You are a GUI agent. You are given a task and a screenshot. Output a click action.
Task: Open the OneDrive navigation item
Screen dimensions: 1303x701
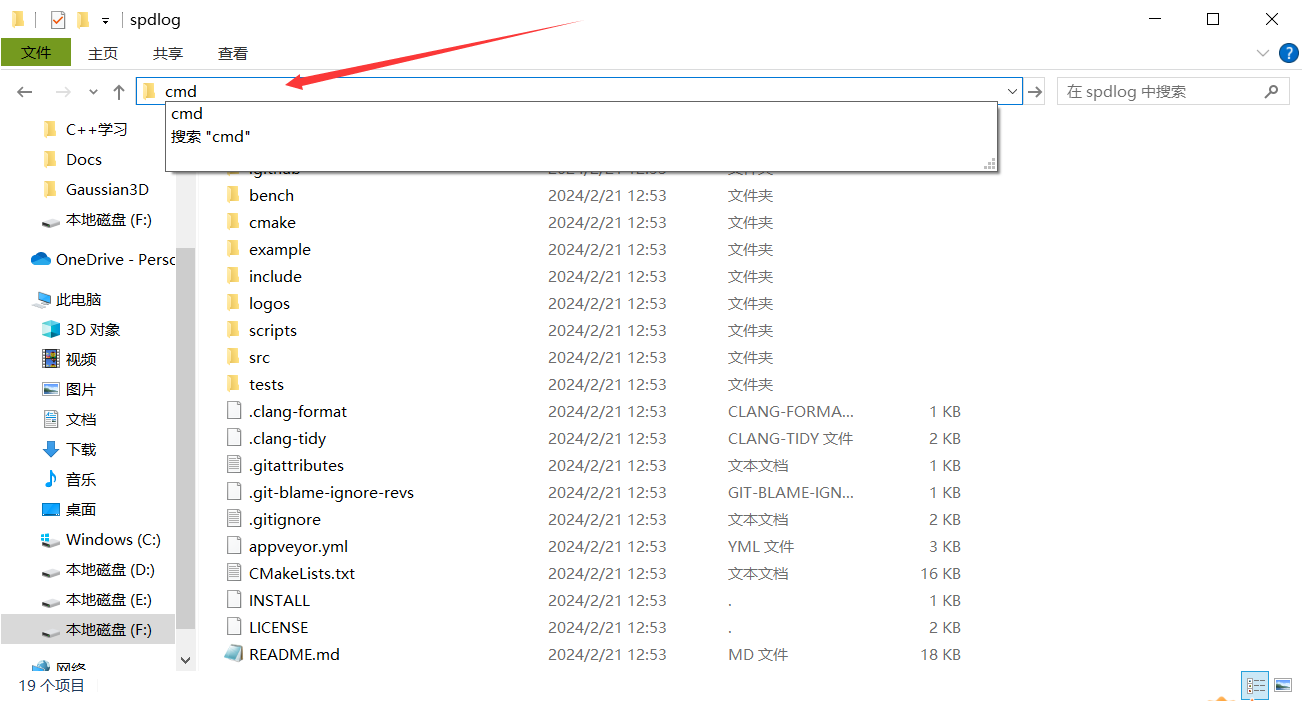click(102, 260)
